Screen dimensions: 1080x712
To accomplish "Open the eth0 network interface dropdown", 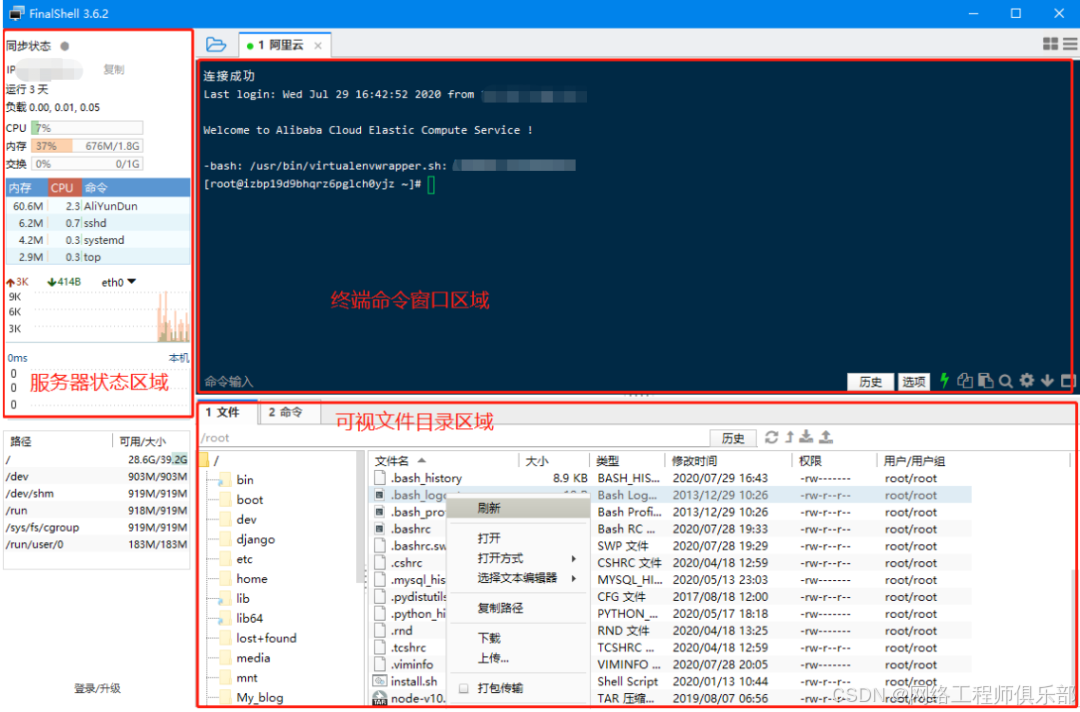I will coord(132,282).
